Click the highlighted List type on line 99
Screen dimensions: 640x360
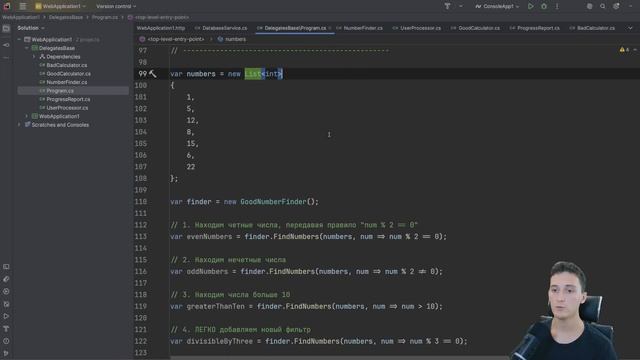253,74
